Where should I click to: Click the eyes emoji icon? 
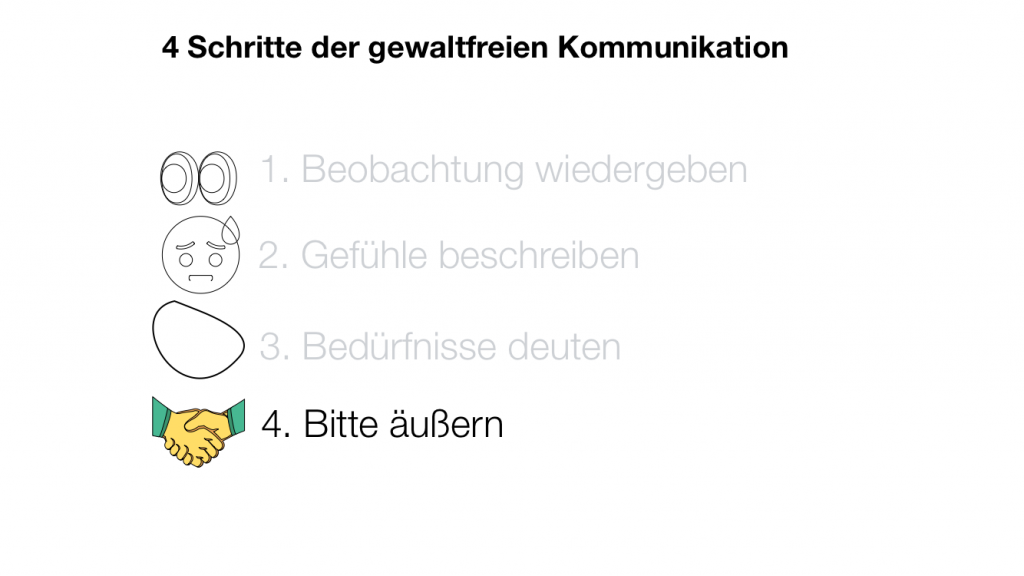[198, 177]
